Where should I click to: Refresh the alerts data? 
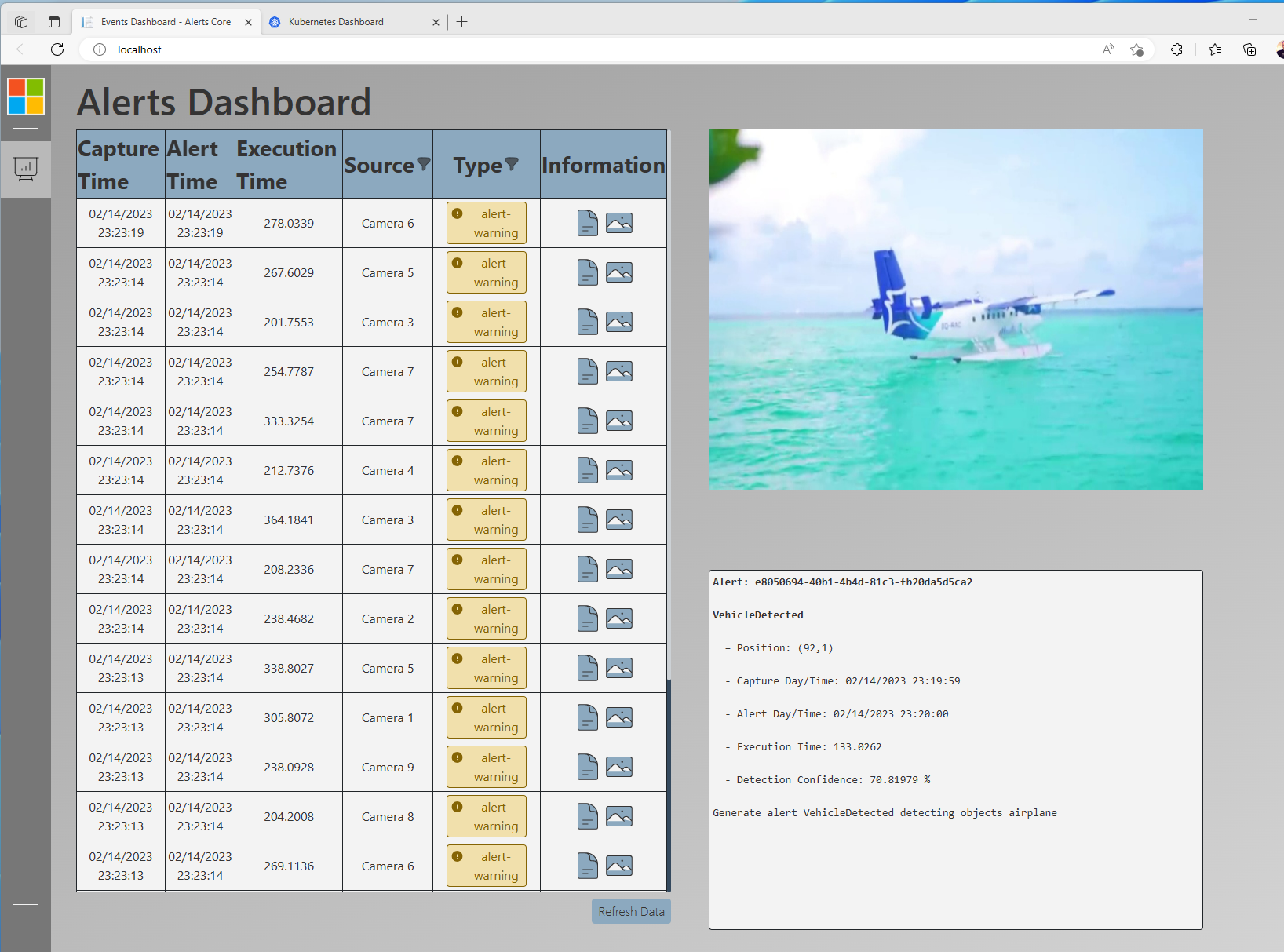tap(631, 911)
